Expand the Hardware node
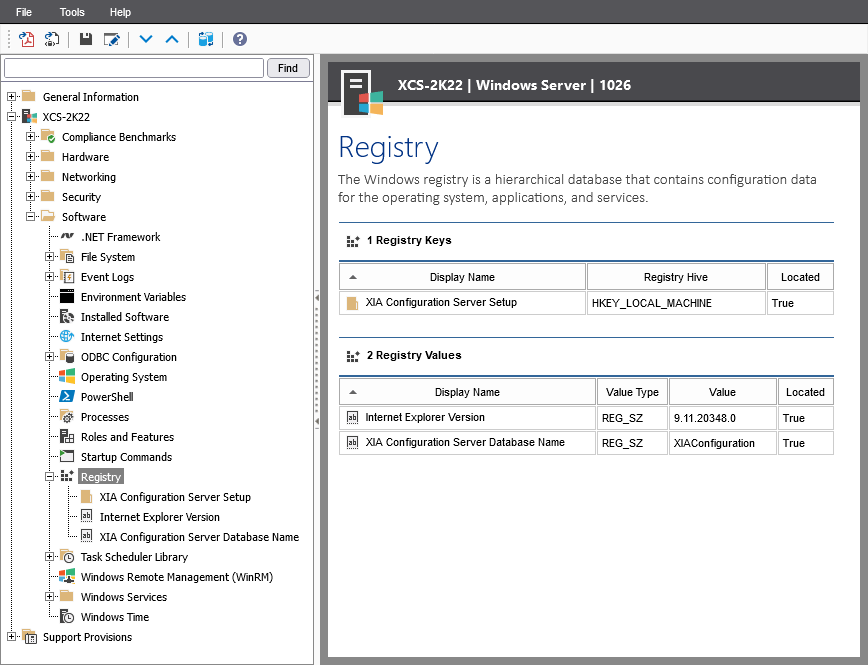The image size is (868, 665). [x=30, y=157]
